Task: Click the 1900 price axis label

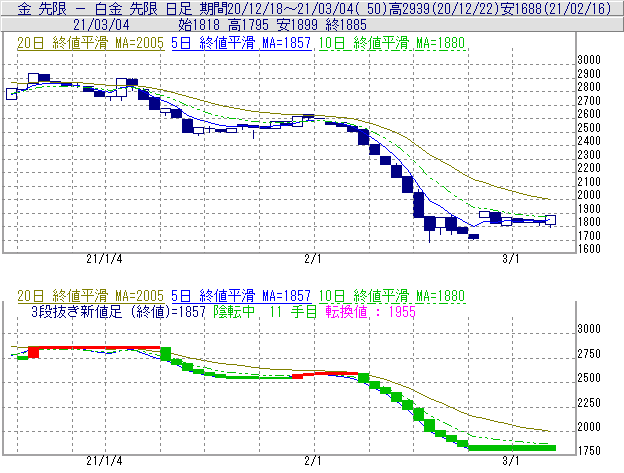Action: [x=589, y=208]
